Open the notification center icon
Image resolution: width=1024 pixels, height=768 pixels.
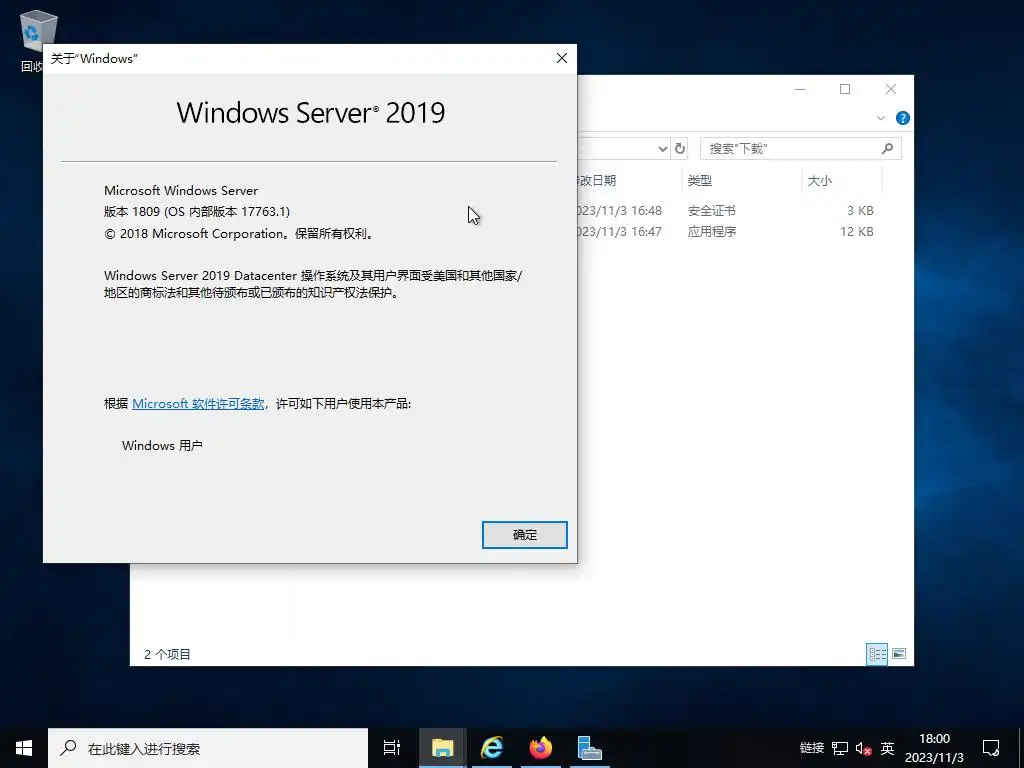coord(991,748)
